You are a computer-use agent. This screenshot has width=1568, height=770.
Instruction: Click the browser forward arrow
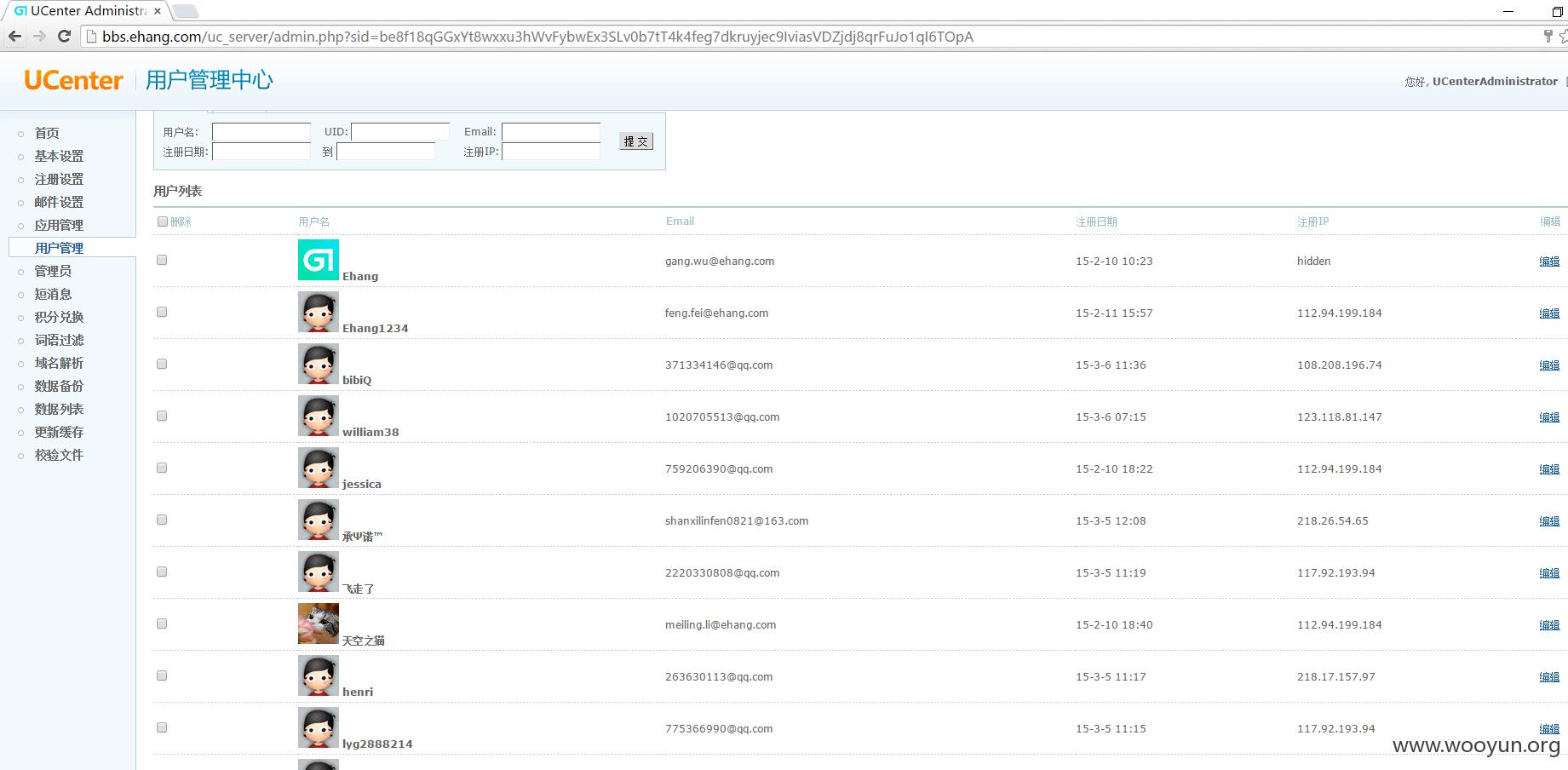(39, 36)
